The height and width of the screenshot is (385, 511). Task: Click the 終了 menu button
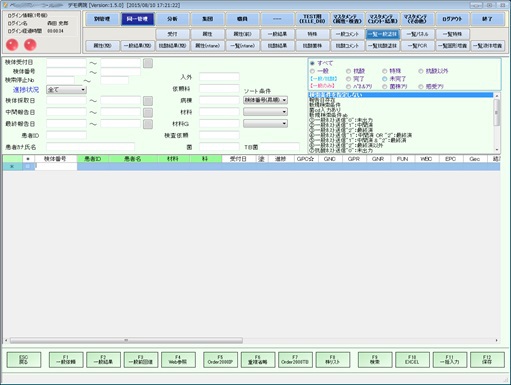487,19
